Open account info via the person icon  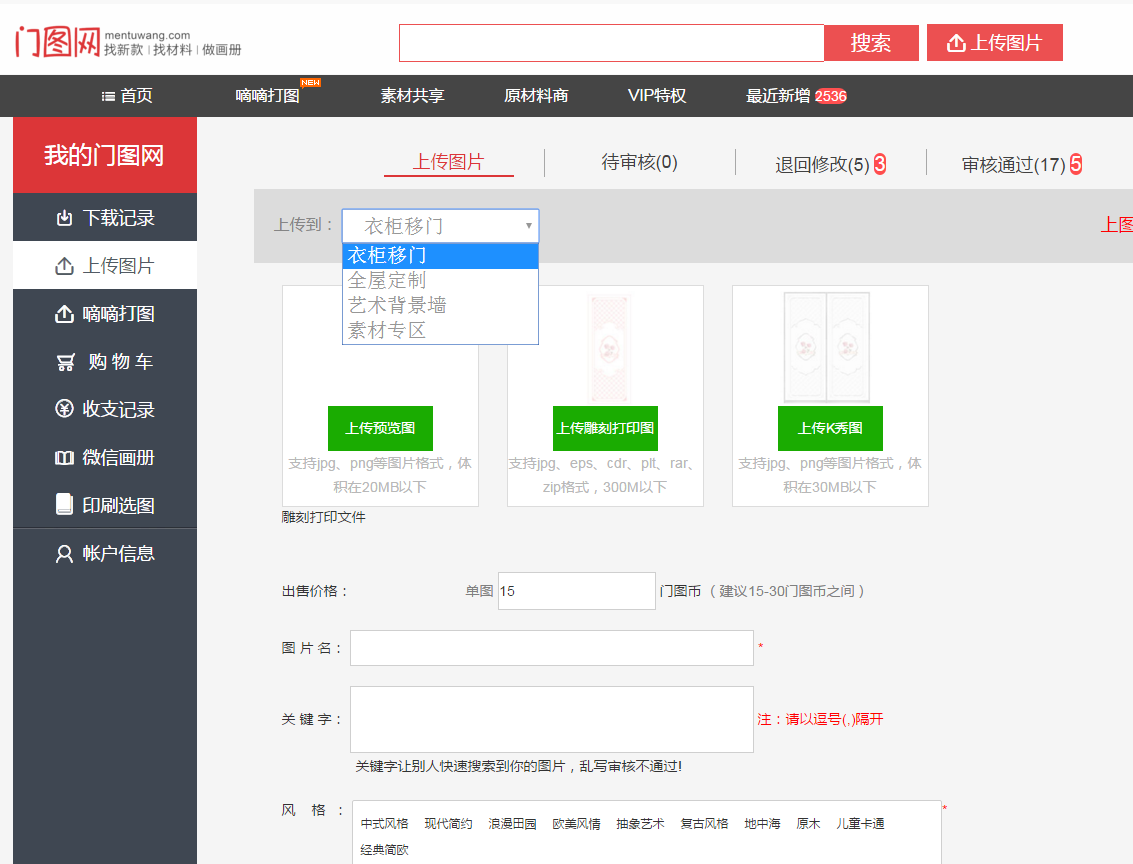point(65,554)
